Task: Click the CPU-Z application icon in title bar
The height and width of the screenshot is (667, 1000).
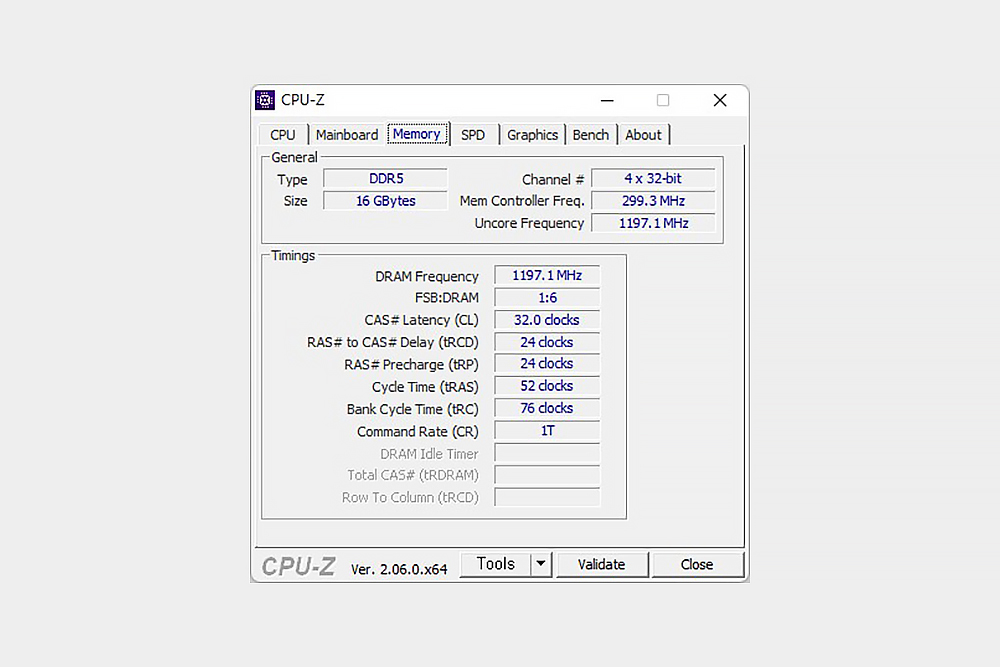Action: click(265, 100)
